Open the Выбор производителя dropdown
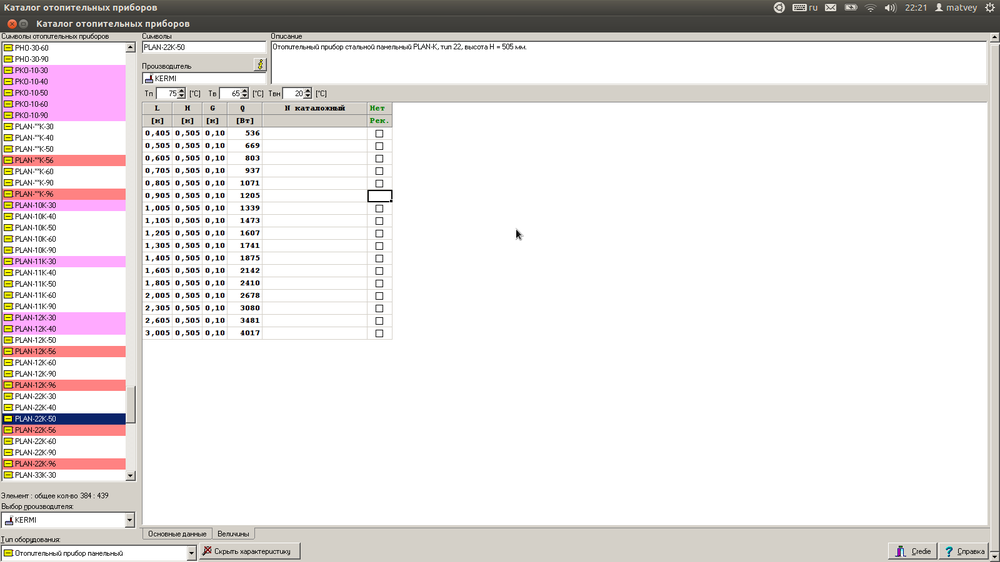Screen dimensions: 1000x562 click(x=129, y=520)
